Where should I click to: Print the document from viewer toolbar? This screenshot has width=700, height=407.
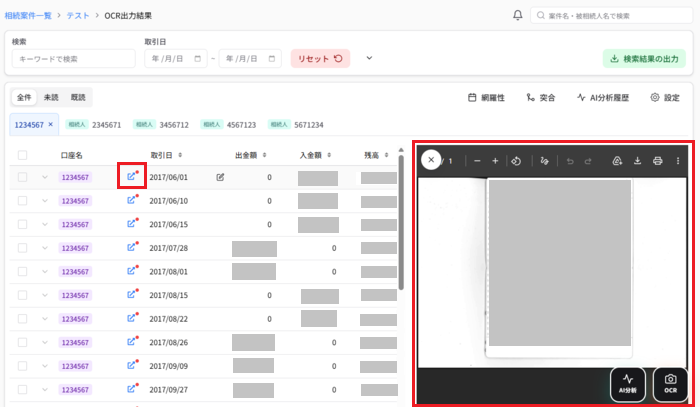[658, 161]
